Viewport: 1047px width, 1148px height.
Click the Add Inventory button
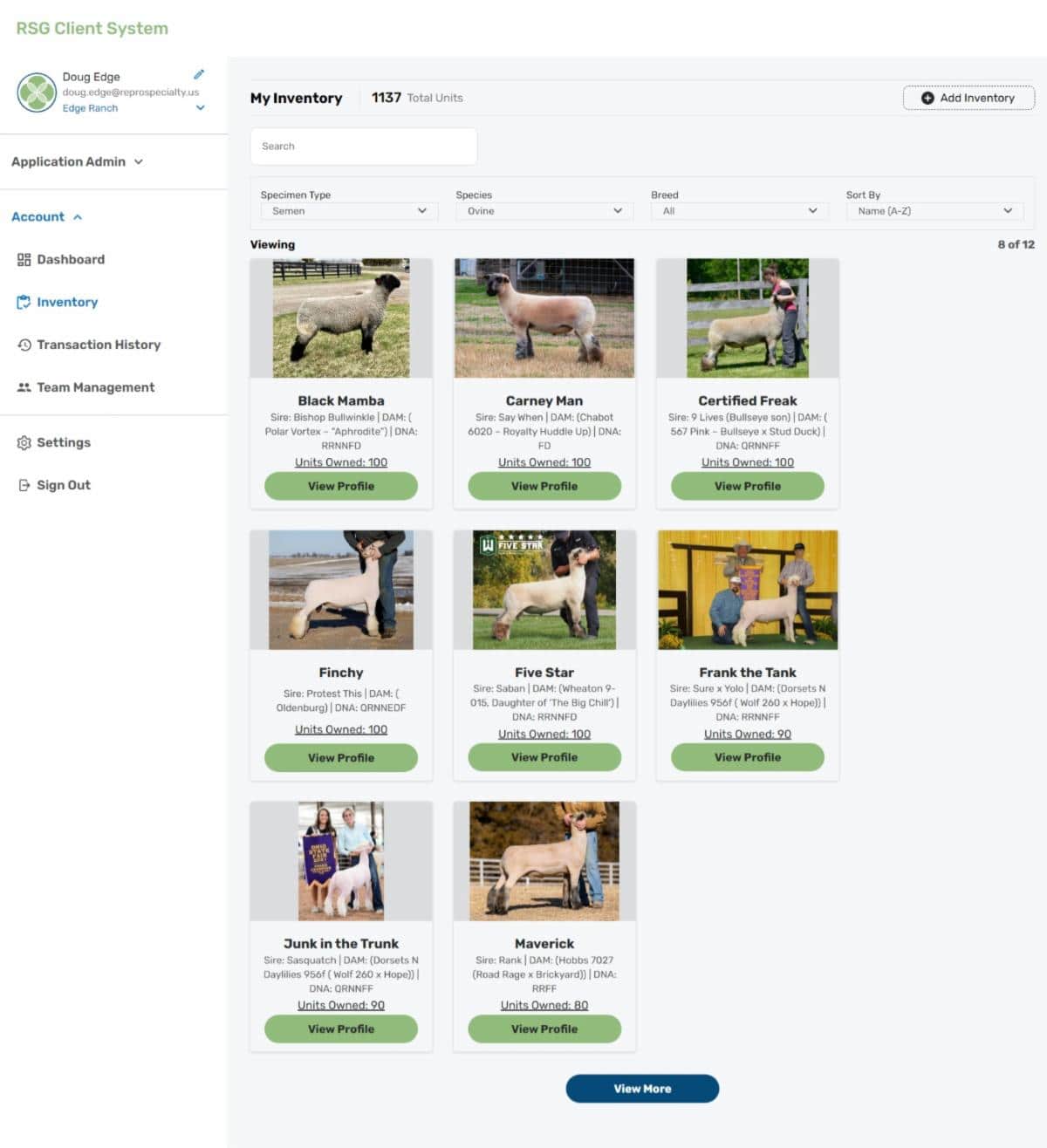968,98
